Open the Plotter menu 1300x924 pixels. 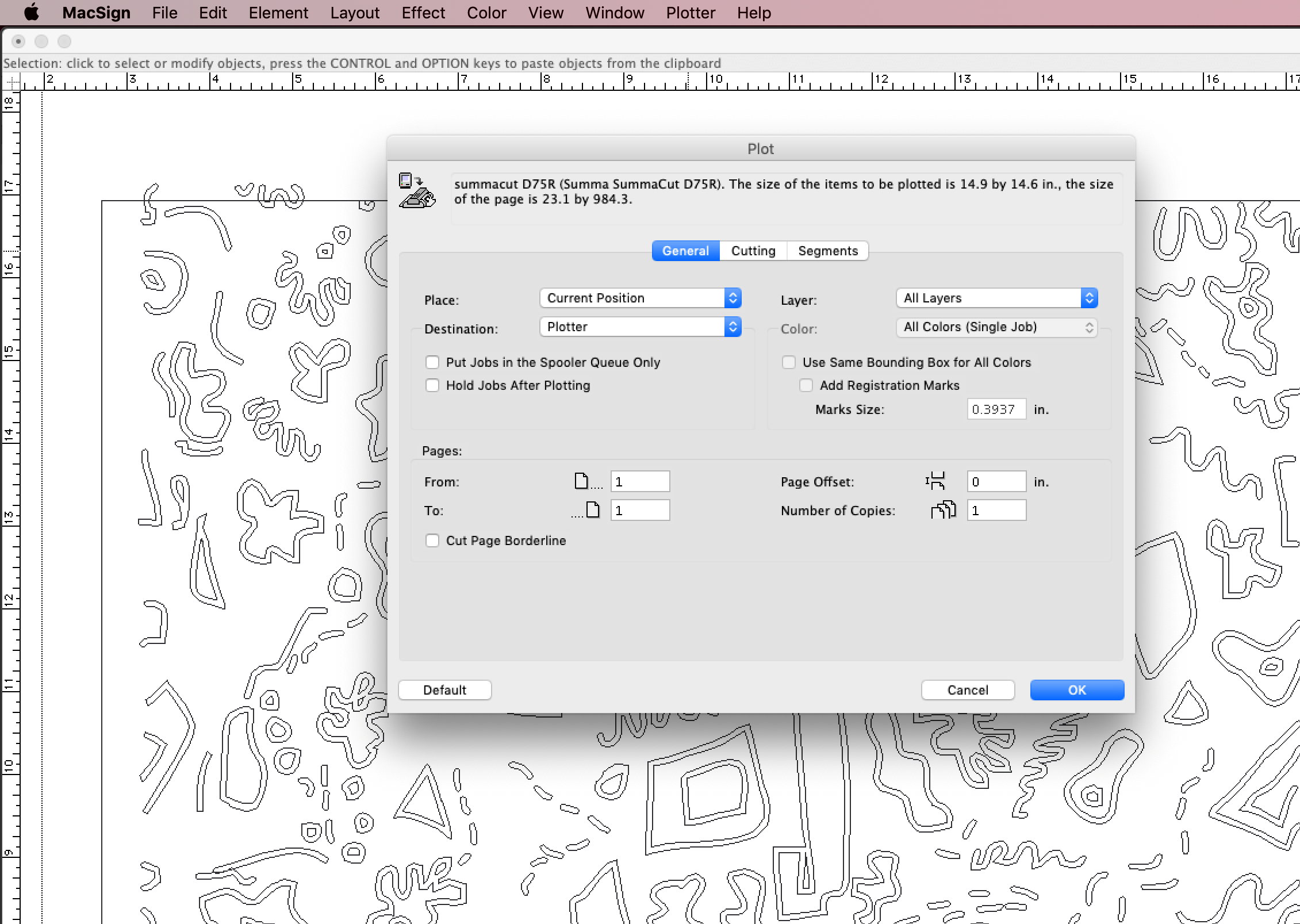click(x=691, y=13)
